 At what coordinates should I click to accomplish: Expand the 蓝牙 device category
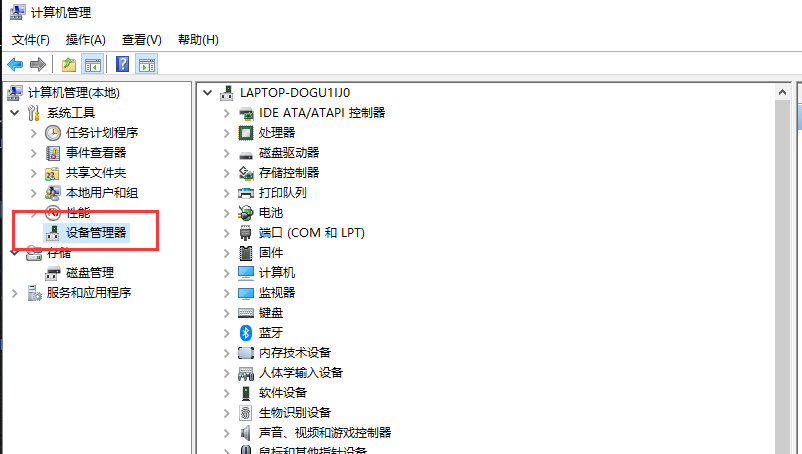coord(226,333)
